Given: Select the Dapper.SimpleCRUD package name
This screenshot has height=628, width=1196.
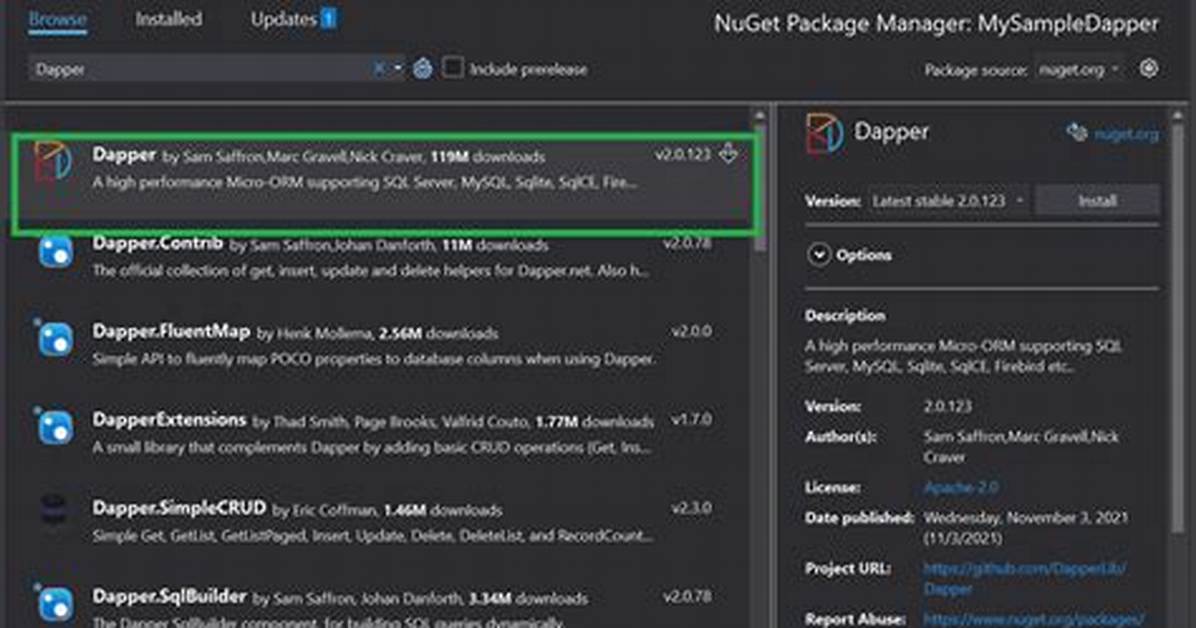Looking at the screenshot, I should coord(179,508).
